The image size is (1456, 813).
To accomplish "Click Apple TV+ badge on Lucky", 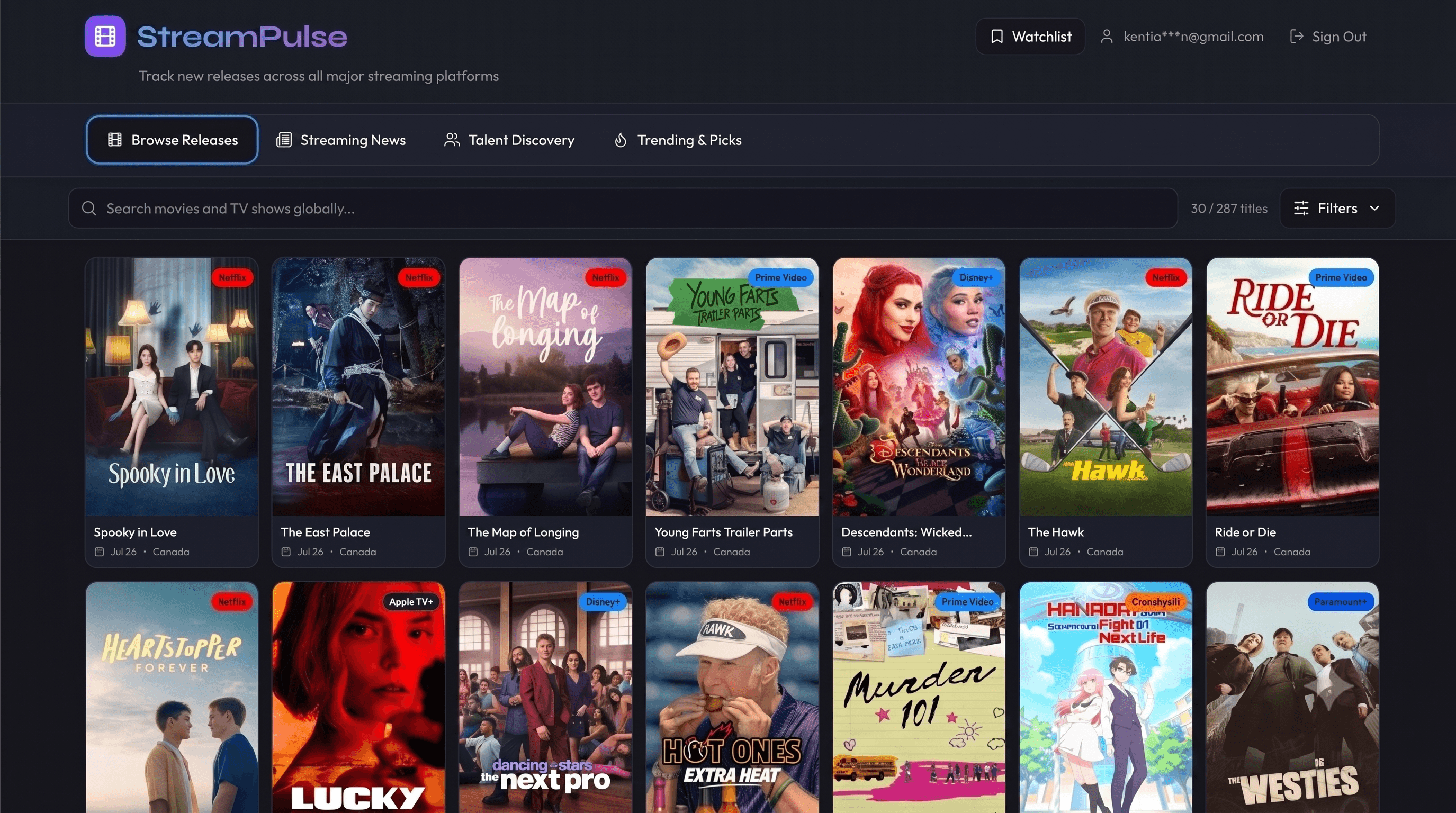I will (411, 602).
